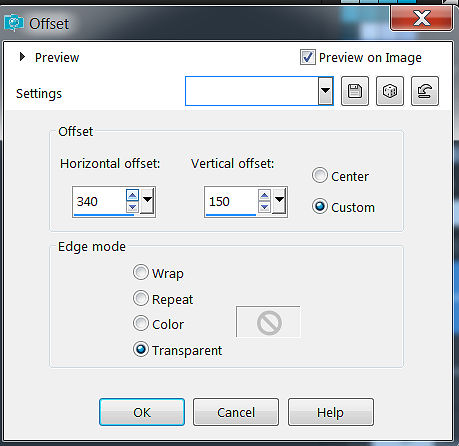Open the horizontal offset slider dropdown
This screenshot has height=446, width=459.
point(147,201)
